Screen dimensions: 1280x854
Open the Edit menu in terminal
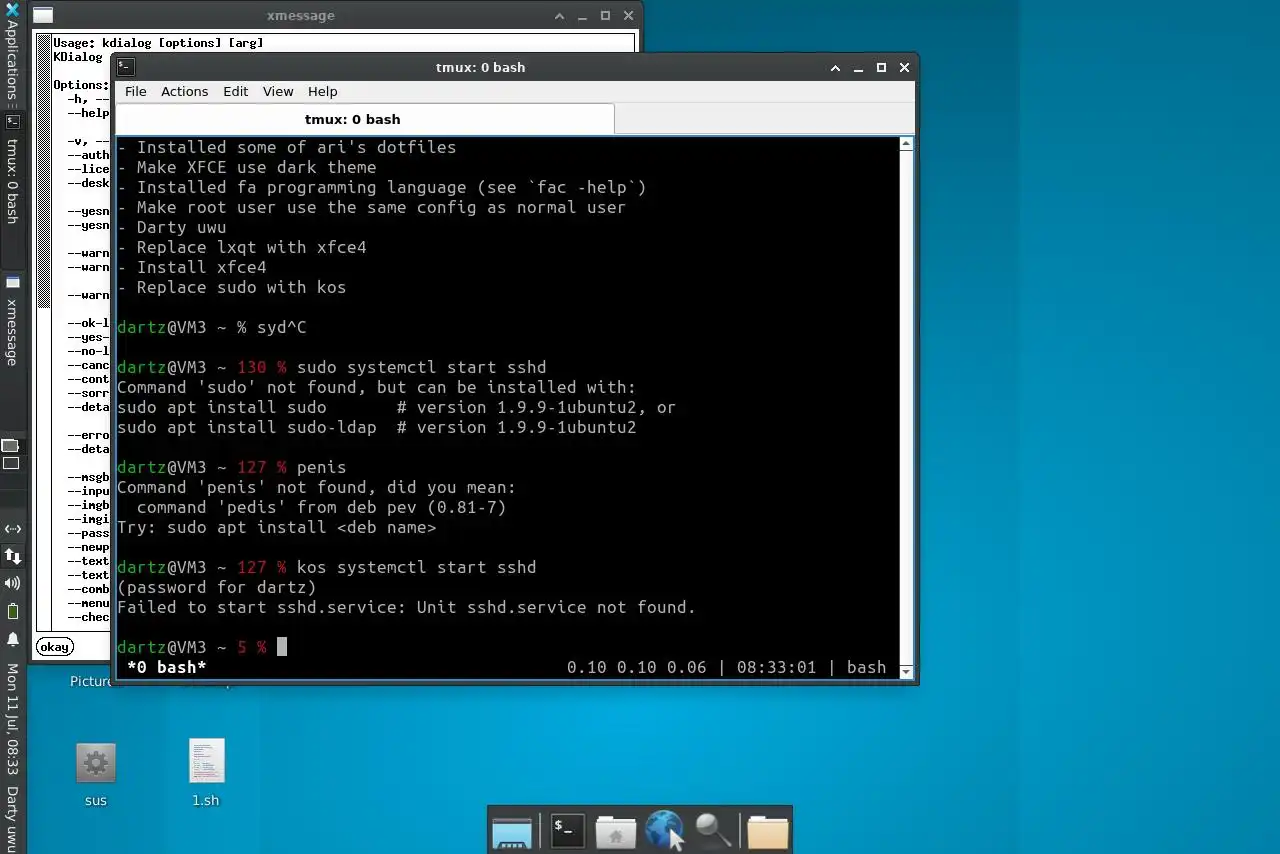point(236,91)
